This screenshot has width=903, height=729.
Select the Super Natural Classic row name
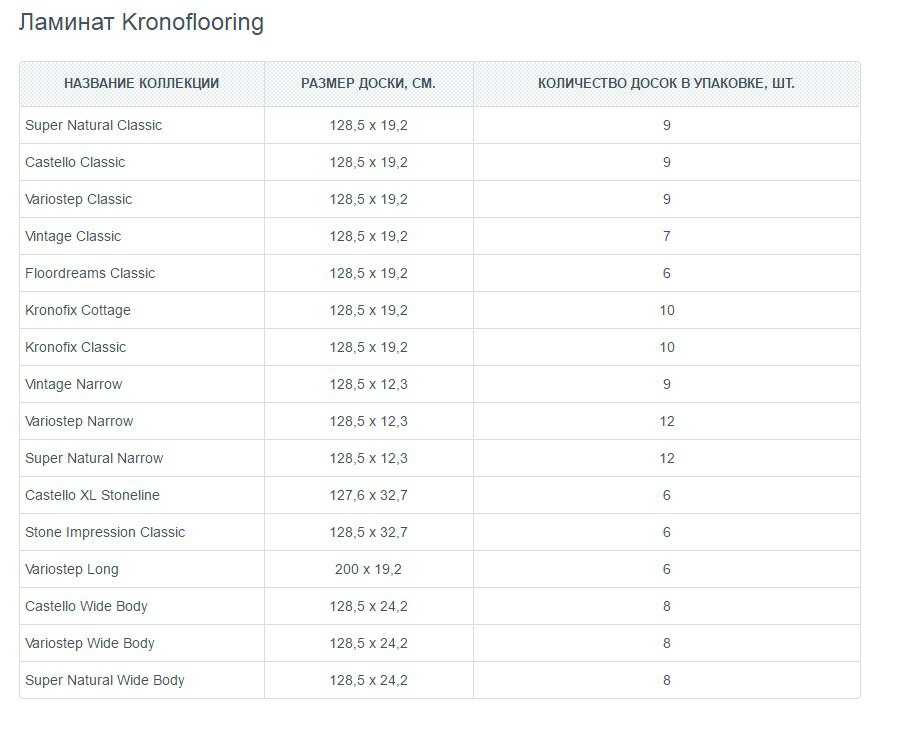coord(93,125)
